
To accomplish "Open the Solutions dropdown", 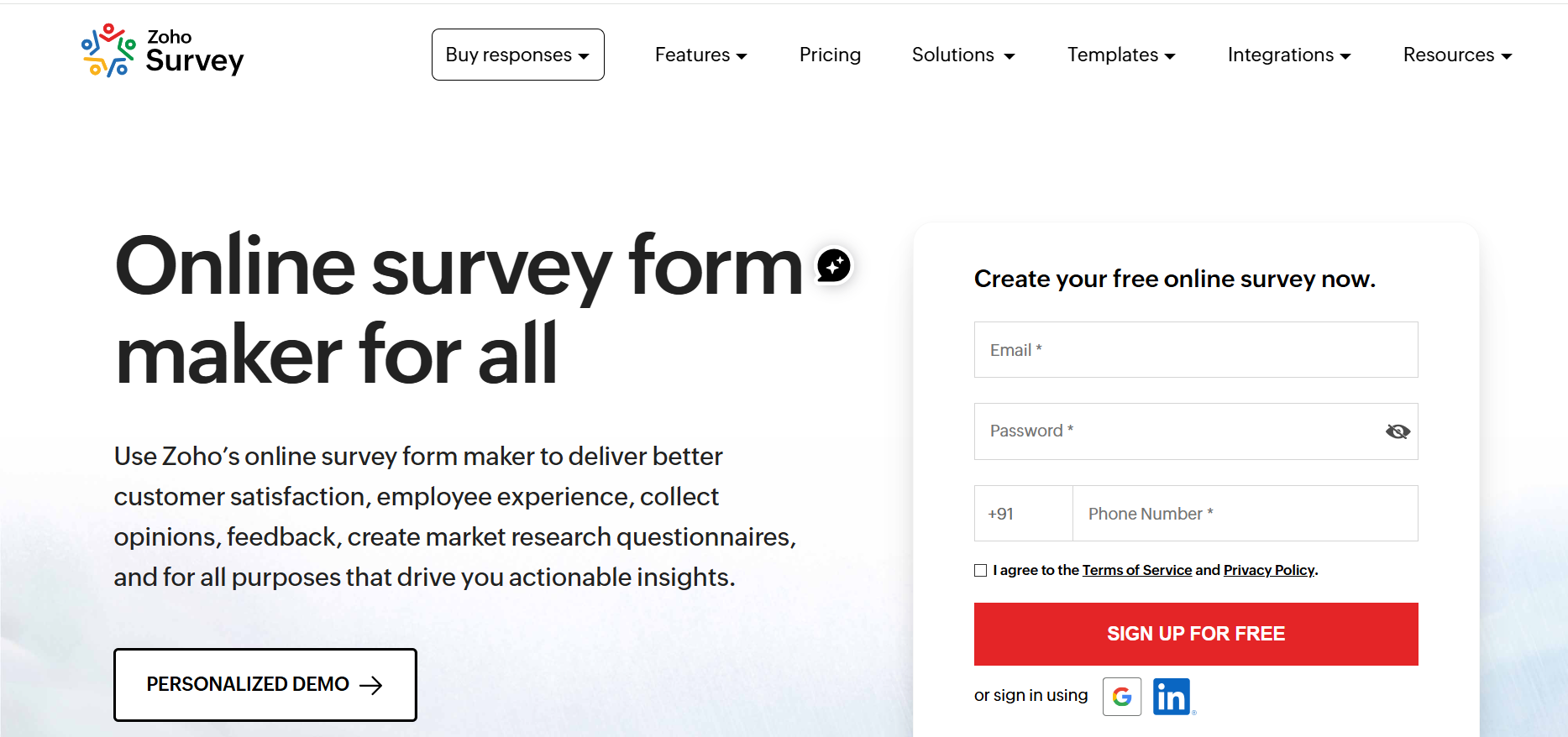I will (962, 55).
